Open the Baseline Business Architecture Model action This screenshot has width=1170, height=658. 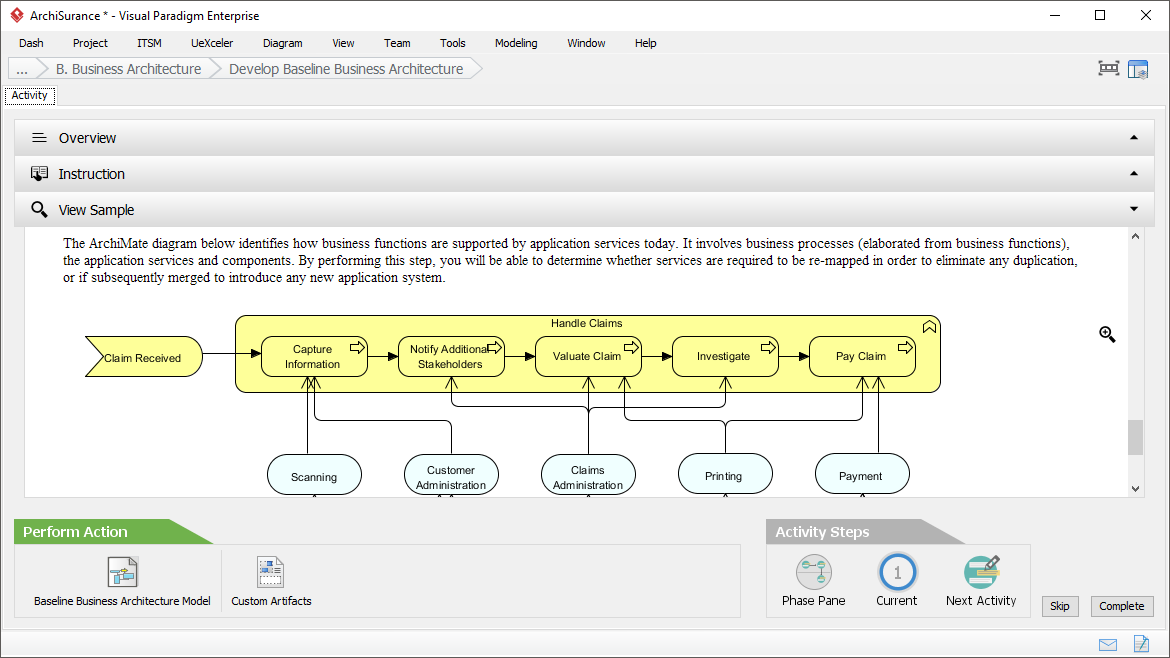coord(122,572)
